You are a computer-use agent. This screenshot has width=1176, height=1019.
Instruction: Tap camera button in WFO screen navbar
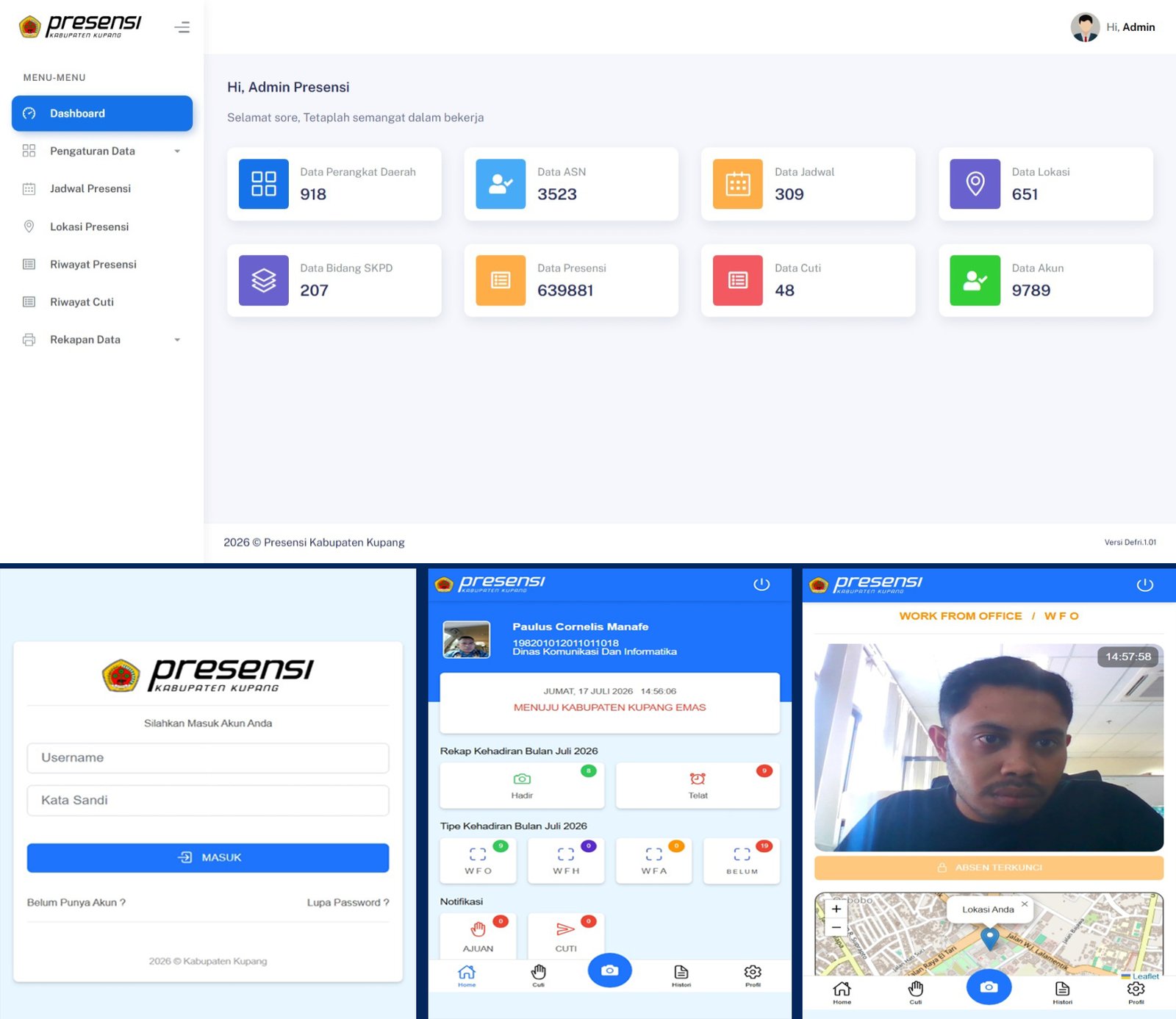point(989,987)
